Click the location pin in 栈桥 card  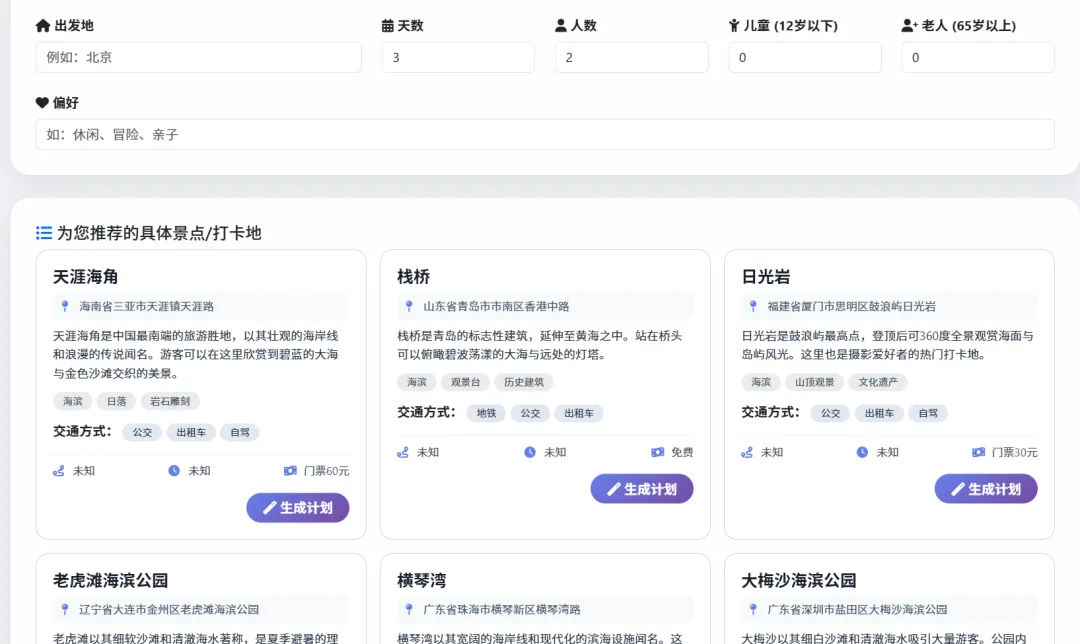(x=409, y=306)
